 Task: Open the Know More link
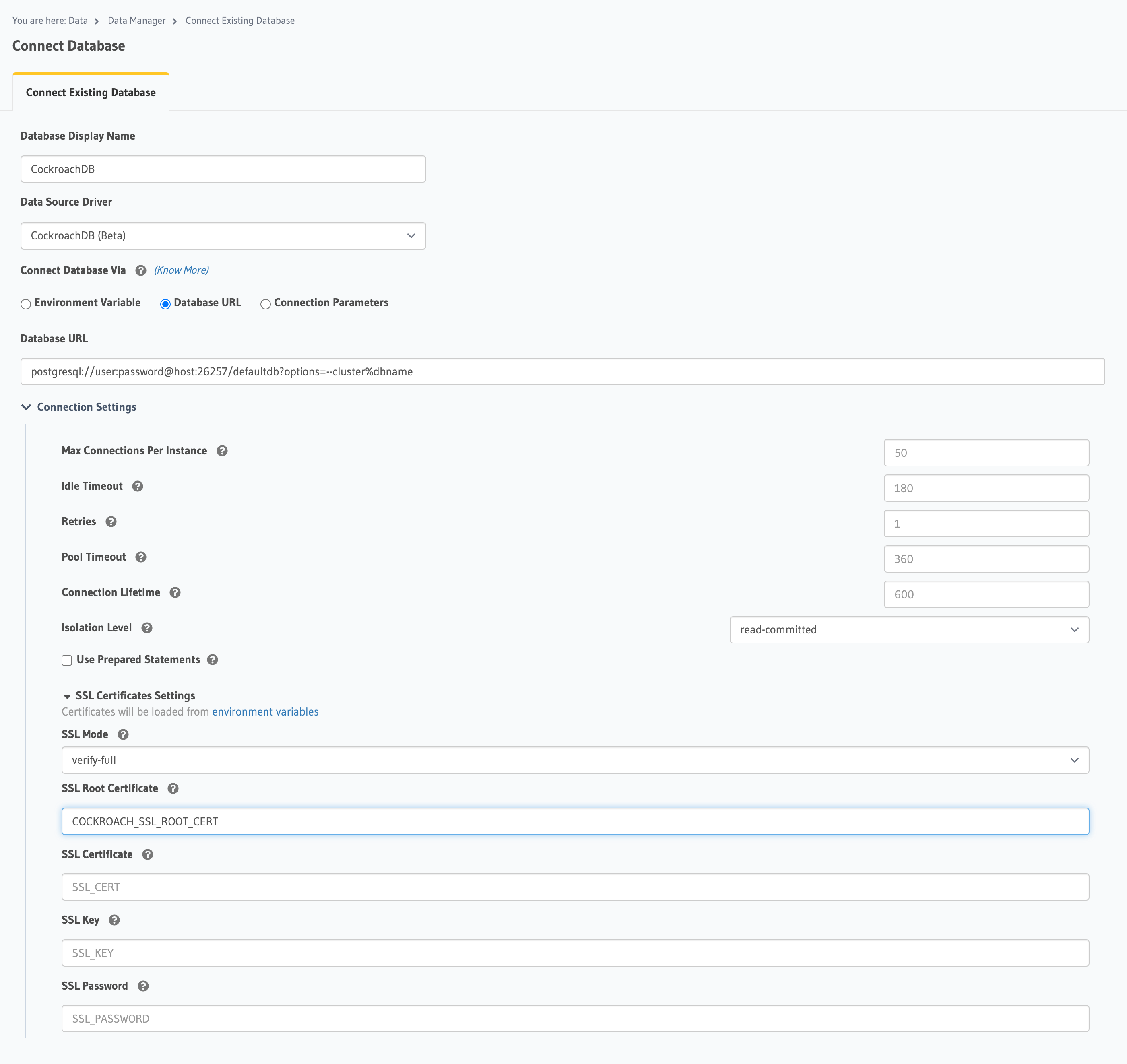(182, 270)
